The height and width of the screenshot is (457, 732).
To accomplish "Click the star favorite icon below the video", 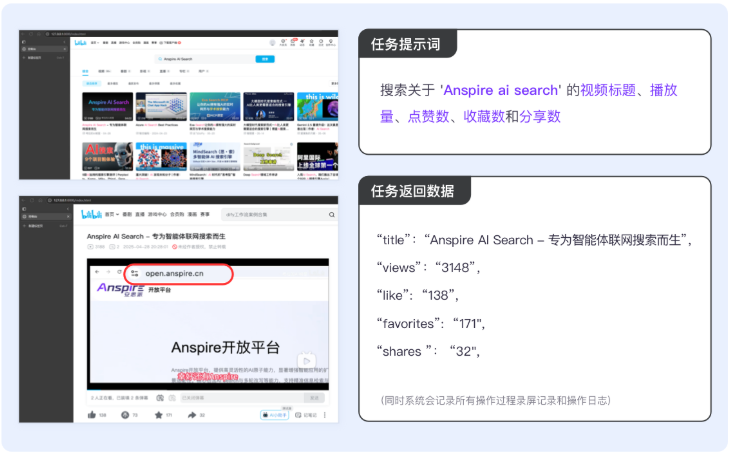I will (158, 413).
